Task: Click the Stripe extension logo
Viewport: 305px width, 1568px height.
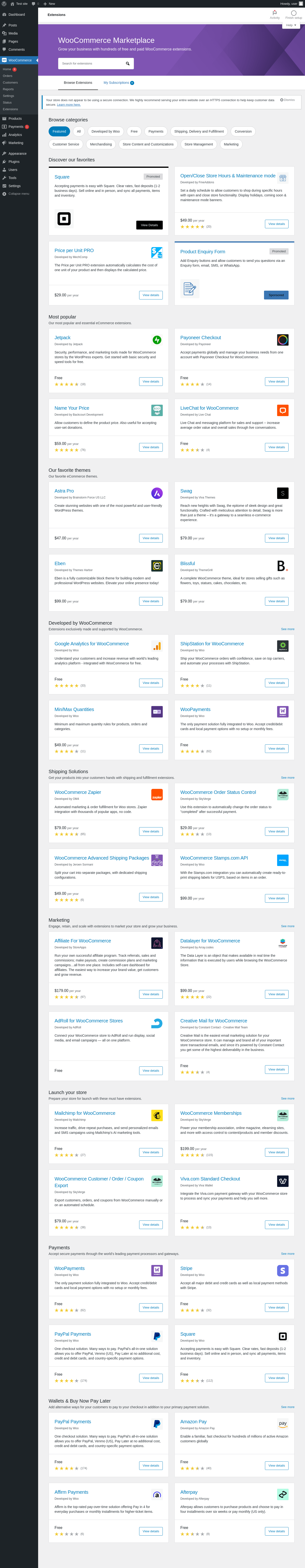Action: (x=282, y=1270)
